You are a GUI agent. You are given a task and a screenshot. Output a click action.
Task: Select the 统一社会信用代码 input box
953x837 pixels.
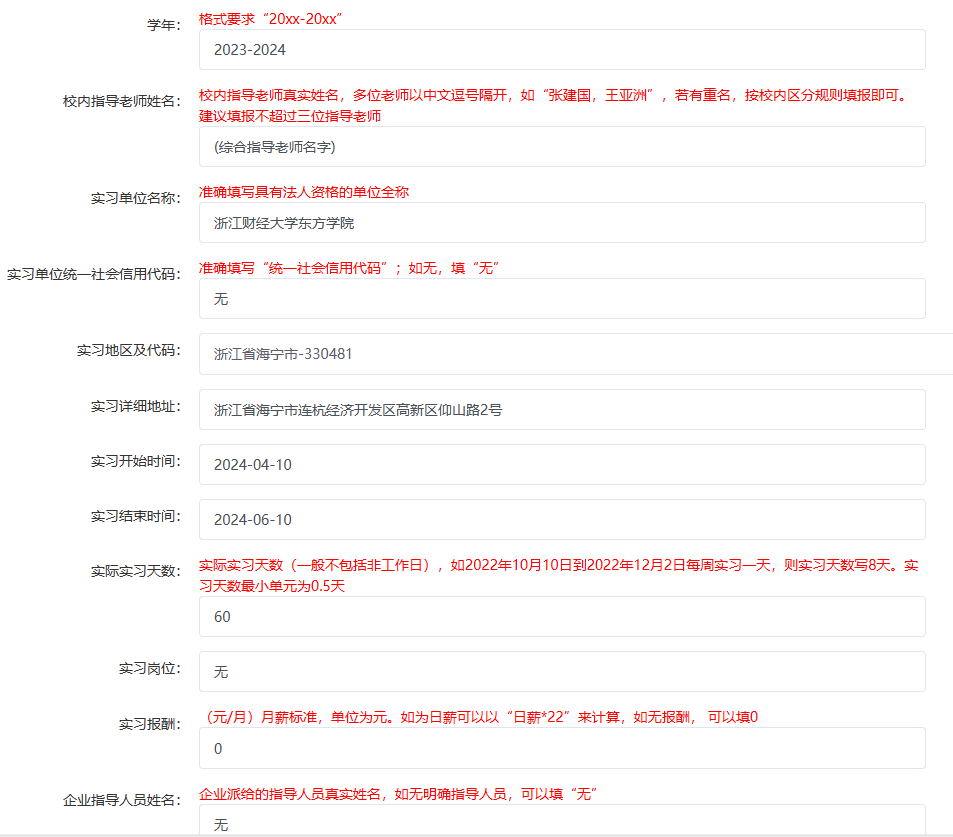[562, 299]
